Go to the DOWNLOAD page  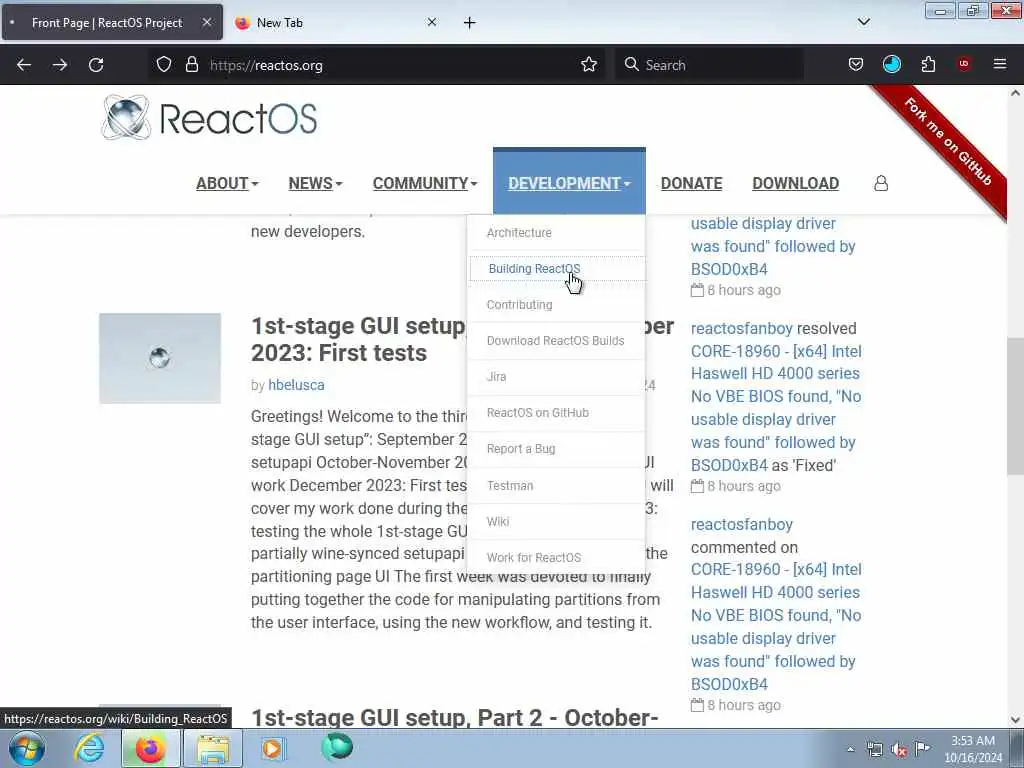click(795, 184)
